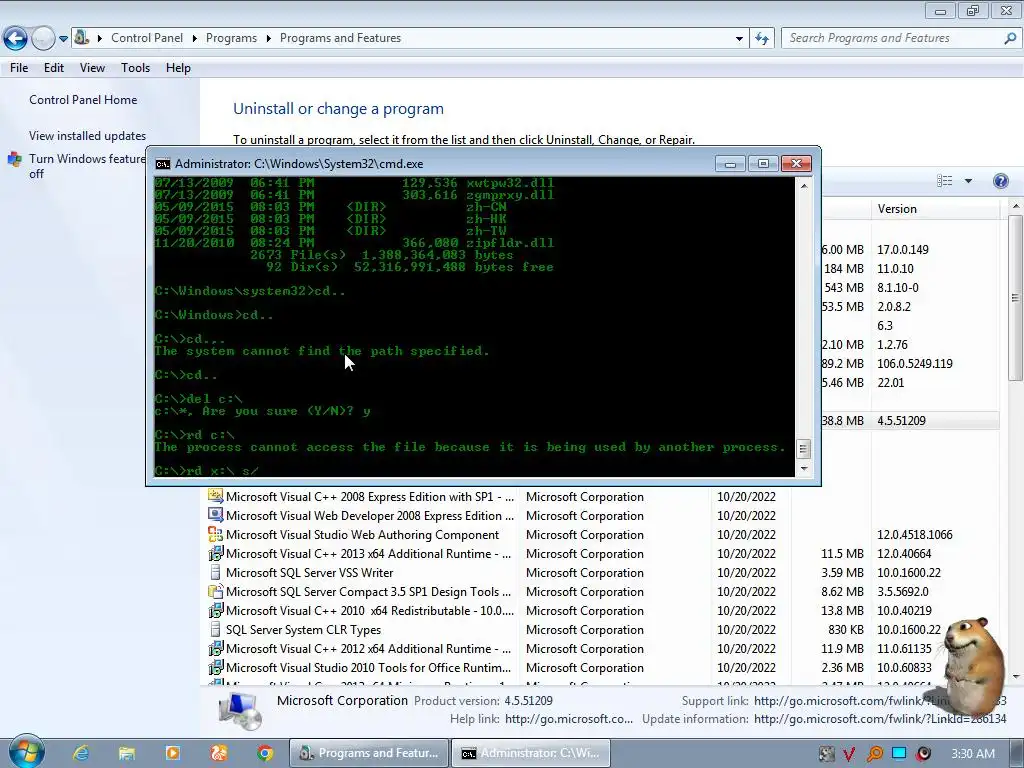Select Microsoft Visual Web Developer 2008 Express row
Screen dimensions: 1024x768
coord(603,516)
